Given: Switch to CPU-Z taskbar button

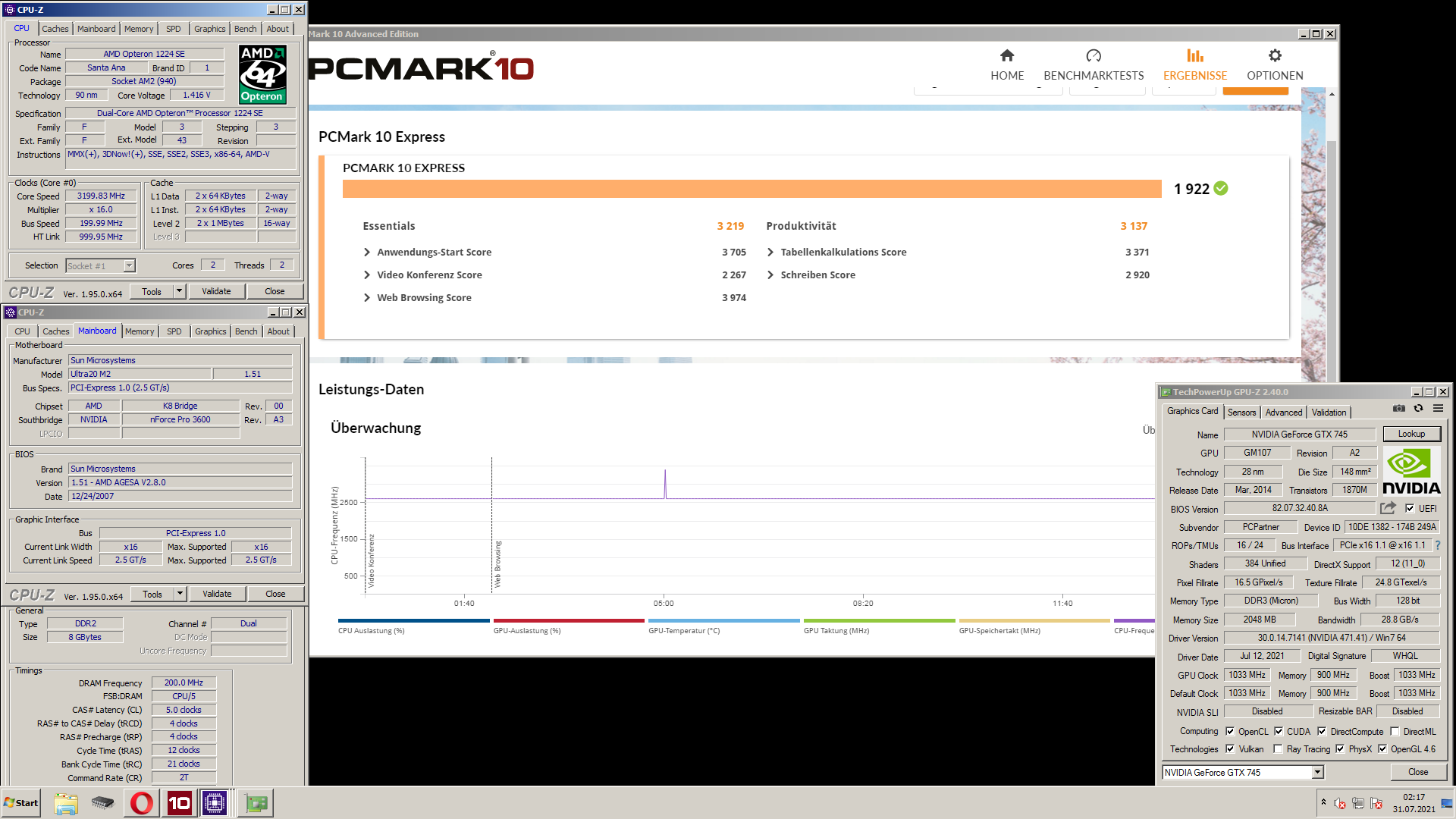Looking at the screenshot, I should 215,803.
